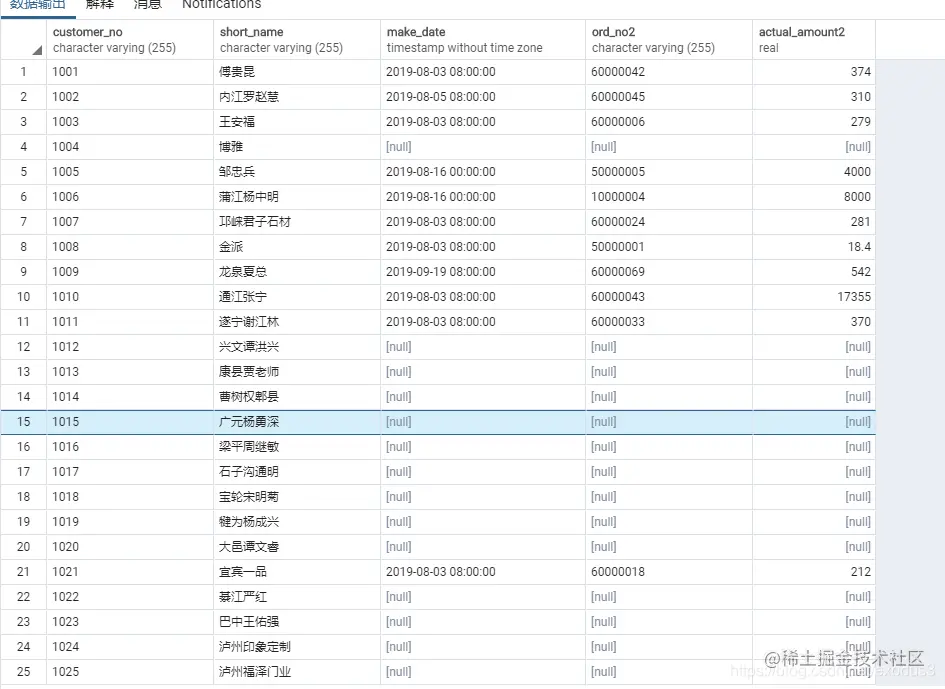
Task: Click ord_no2 cell 60000045
Action: click(x=669, y=96)
